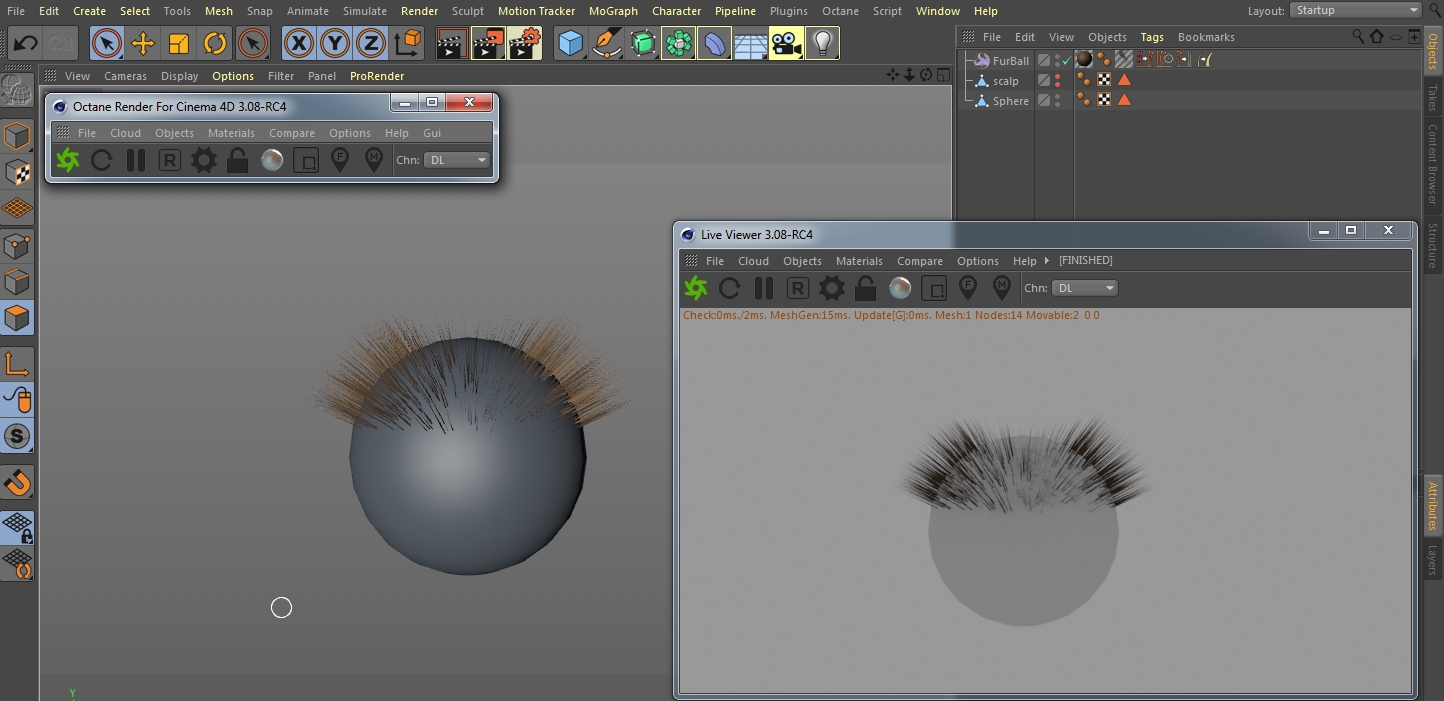Switch to Points mode
This screenshot has width=1444, height=701.
[x=18, y=245]
